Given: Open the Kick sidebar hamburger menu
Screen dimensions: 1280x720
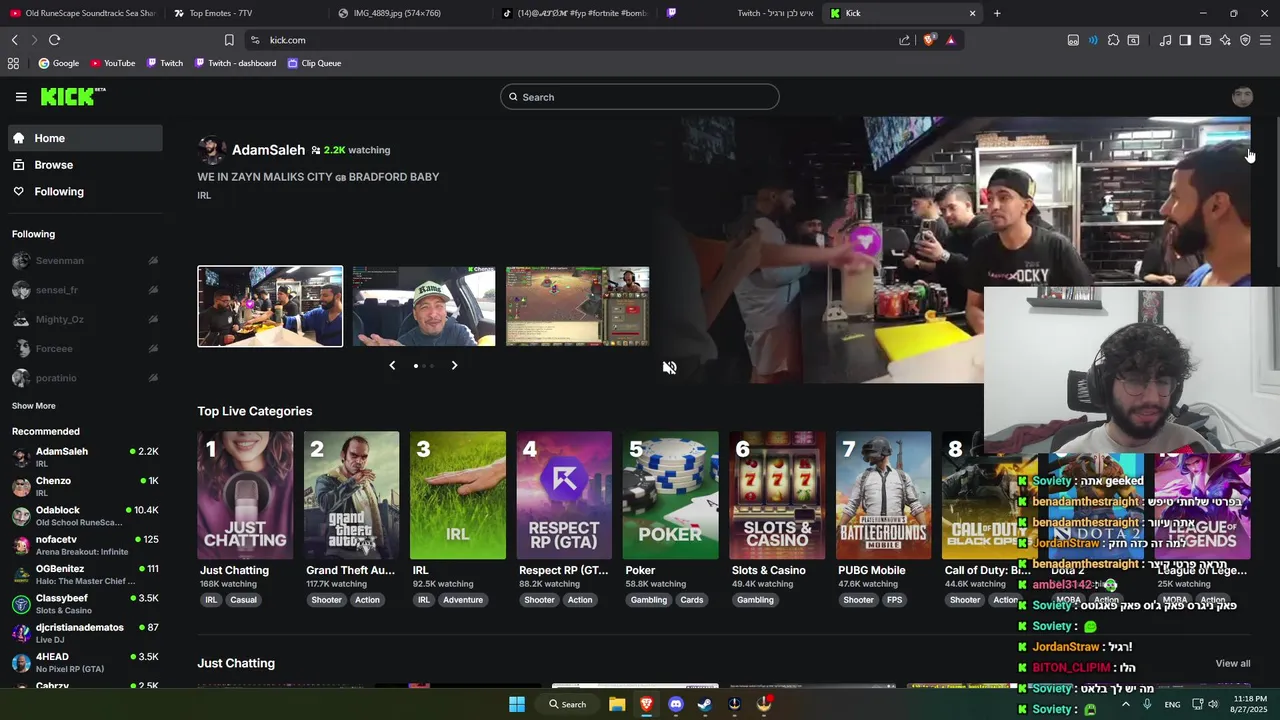Looking at the screenshot, I should click(21, 97).
